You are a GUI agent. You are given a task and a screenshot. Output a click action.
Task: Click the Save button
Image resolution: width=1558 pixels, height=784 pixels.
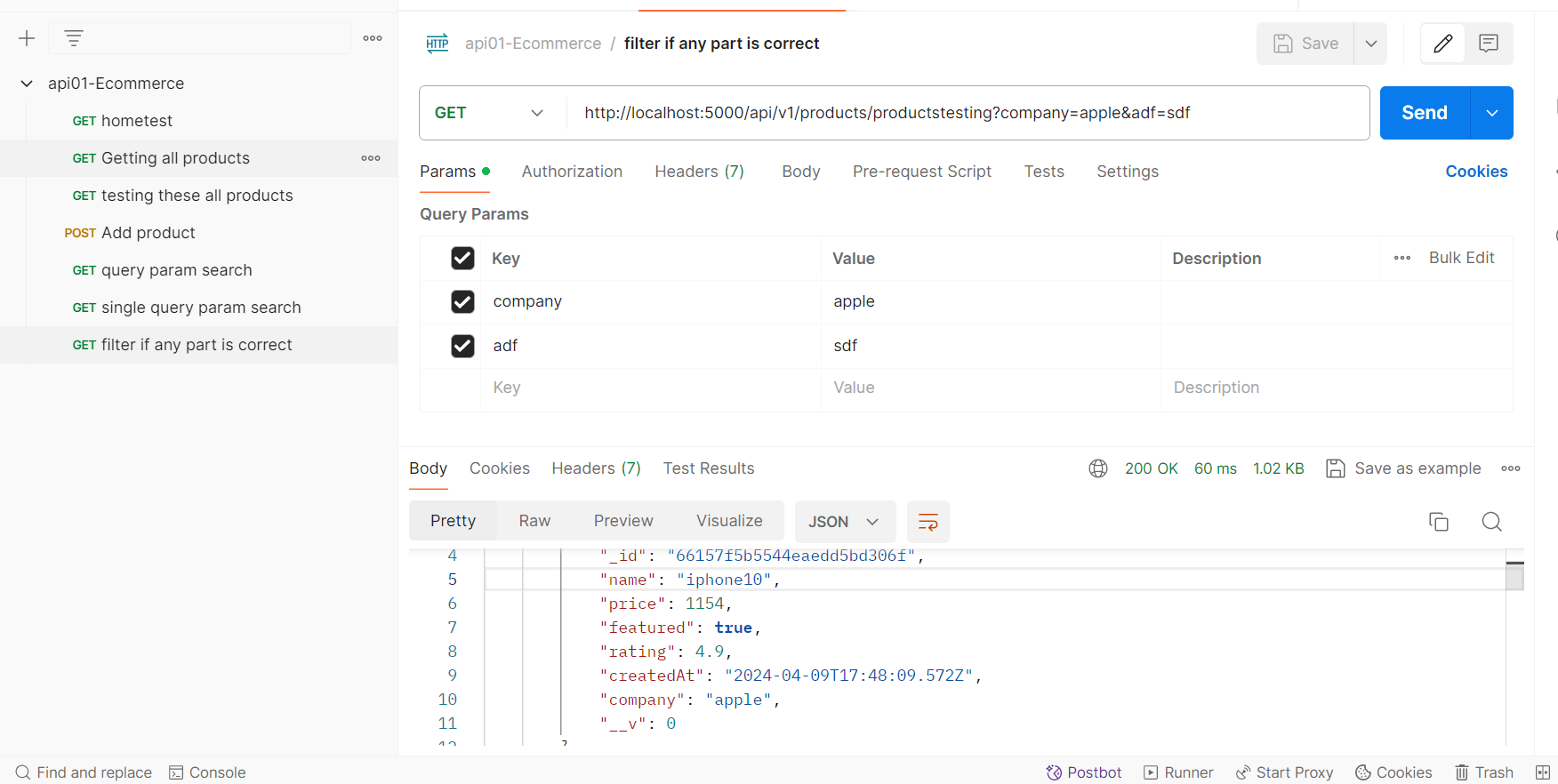pyautogui.click(x=1305, y=44)
